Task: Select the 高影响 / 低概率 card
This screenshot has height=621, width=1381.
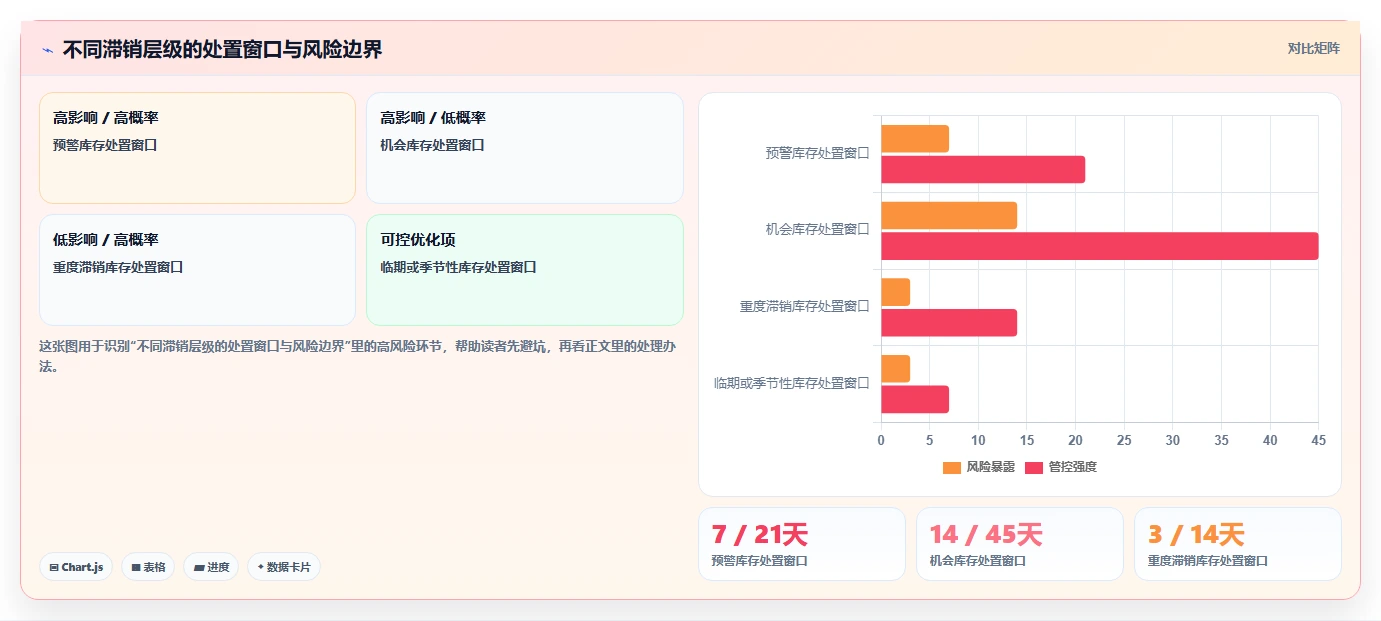Action: [525, 148]
